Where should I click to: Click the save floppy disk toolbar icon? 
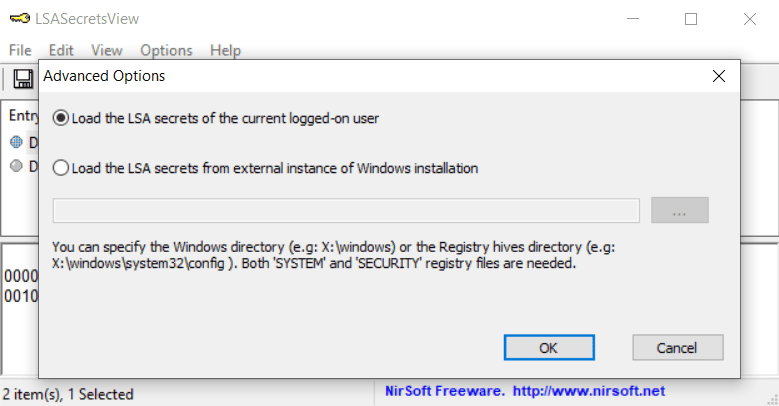(23, 79)
